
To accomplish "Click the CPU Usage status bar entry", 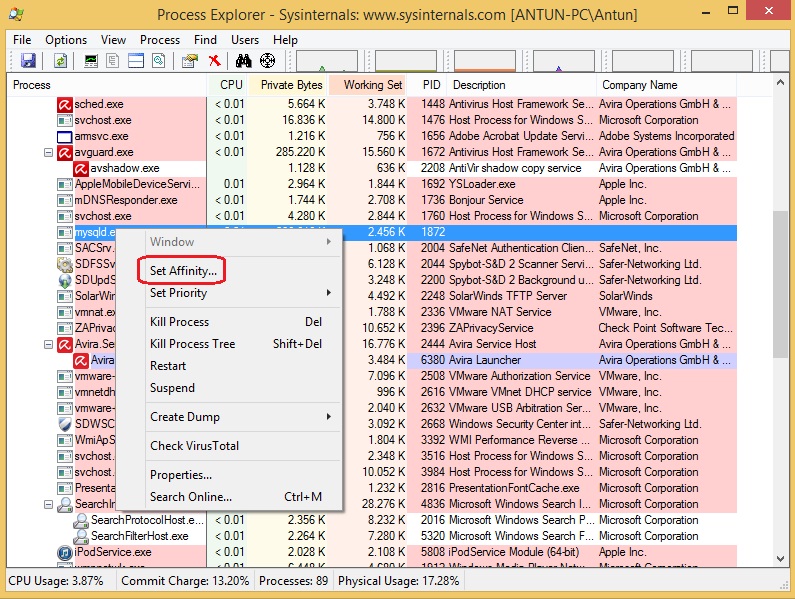I will [56, 581].
